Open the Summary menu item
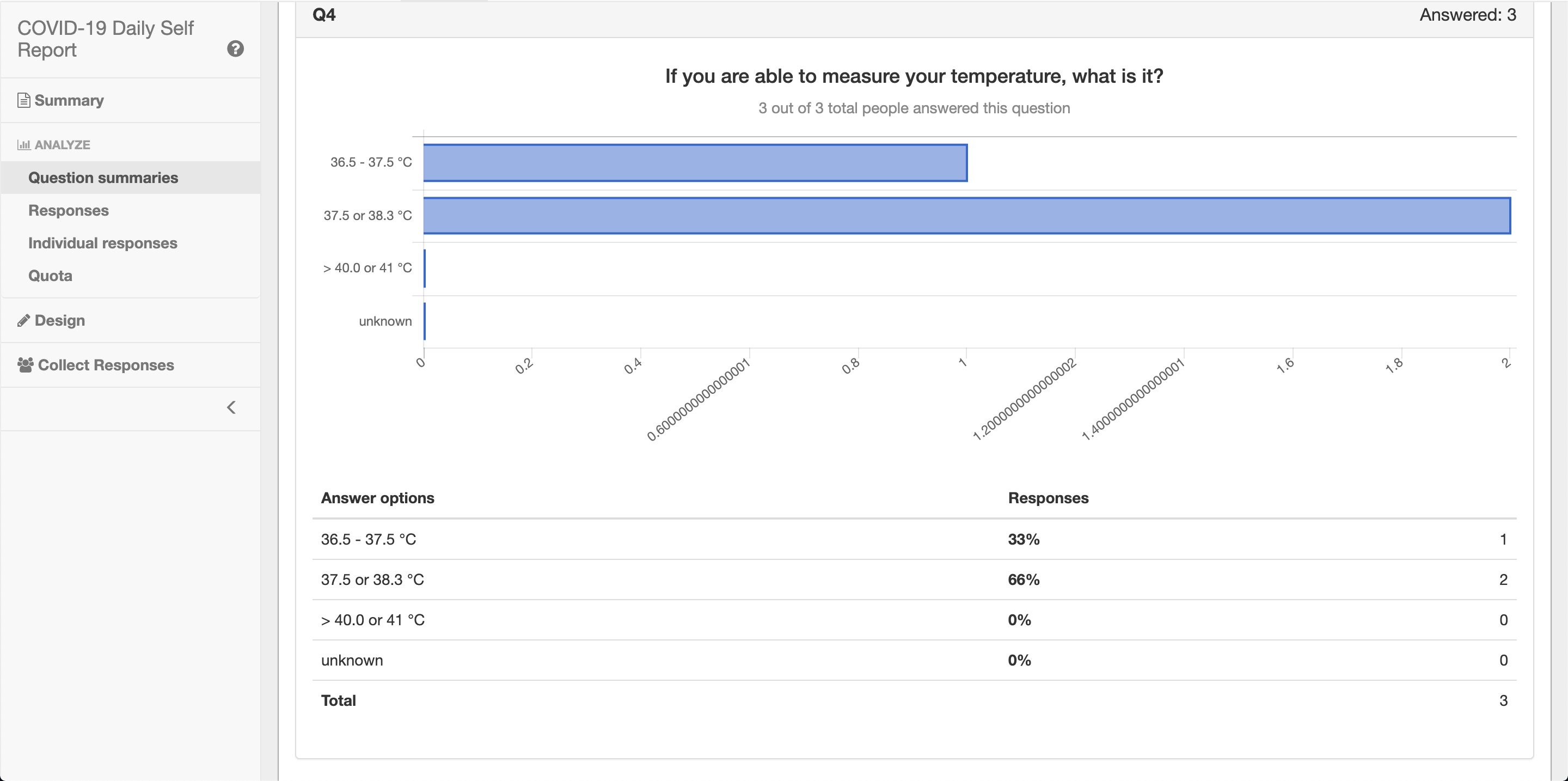 (69, 100)
